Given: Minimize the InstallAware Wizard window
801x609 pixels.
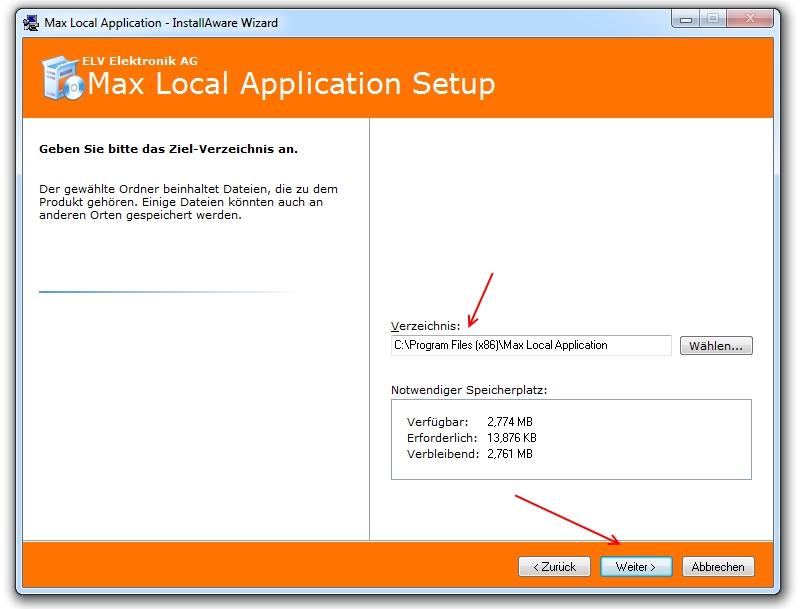Looking at the screenshot, I should point(686,19).
